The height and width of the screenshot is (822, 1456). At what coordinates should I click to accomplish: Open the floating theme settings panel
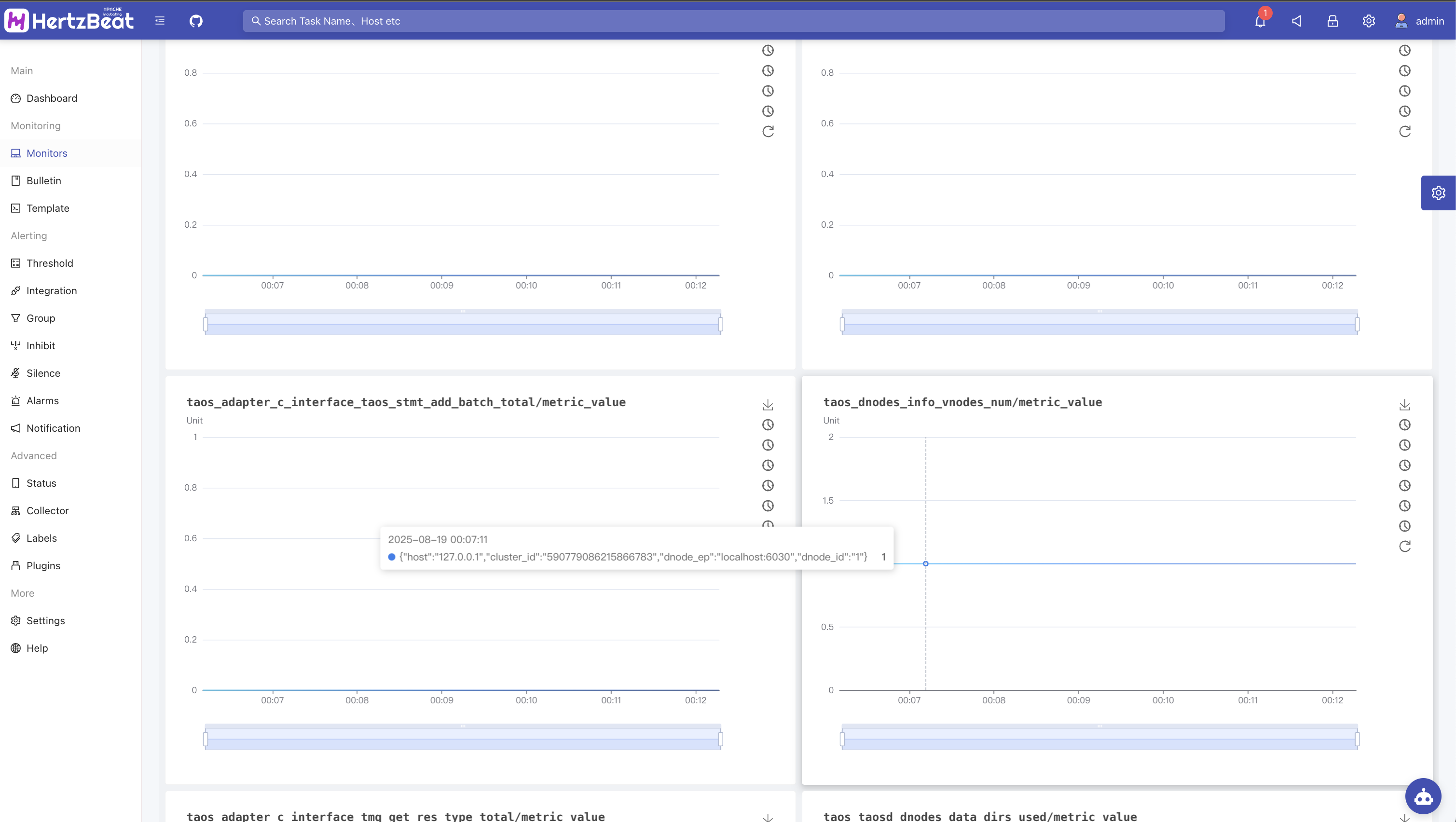point(1438,193)
